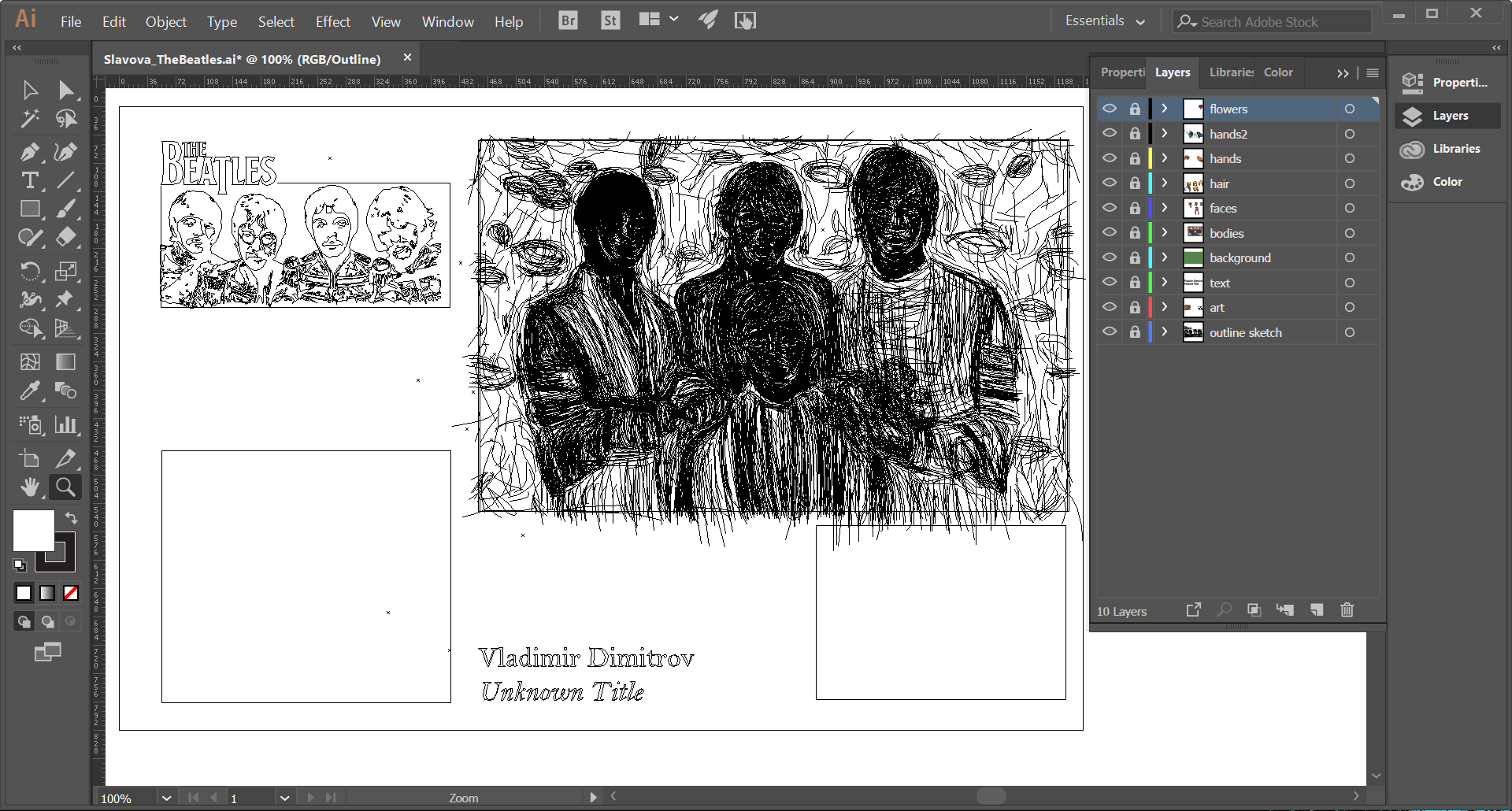Select the Column Graph tool
The height and width of the screenshot is (811, 1512).
tap(66, 425)
